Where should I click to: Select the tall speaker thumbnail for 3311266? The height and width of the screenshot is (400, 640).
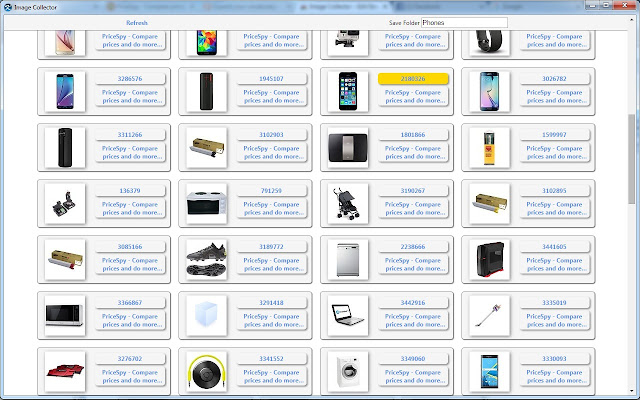[65, 147]
